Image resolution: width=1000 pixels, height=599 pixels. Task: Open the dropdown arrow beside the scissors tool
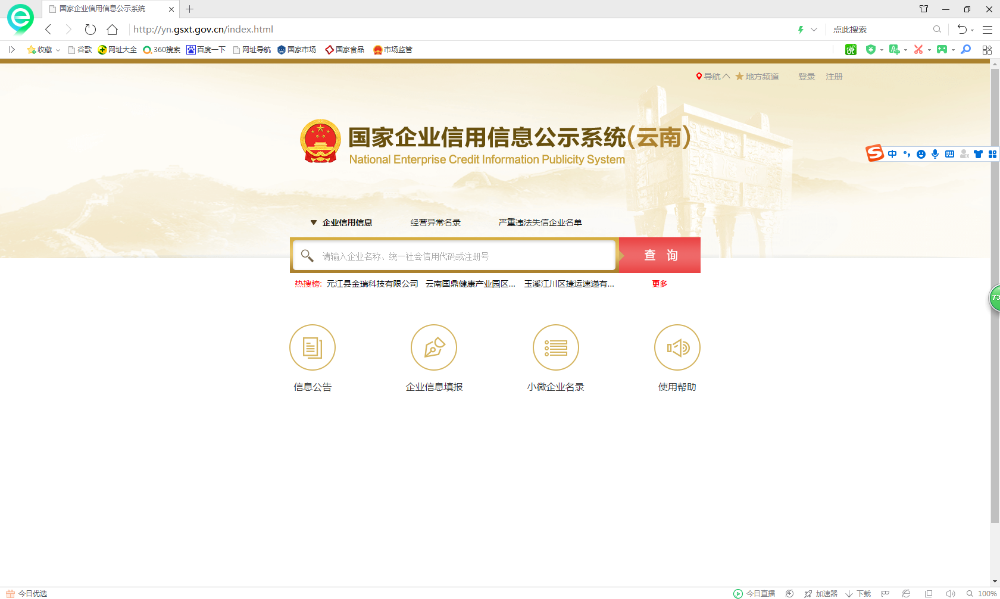point(929,50)
